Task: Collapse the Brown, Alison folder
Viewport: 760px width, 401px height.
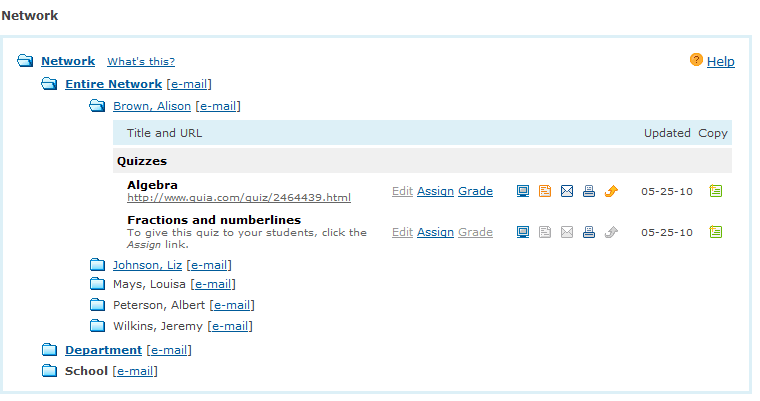Action: [97, 106]
